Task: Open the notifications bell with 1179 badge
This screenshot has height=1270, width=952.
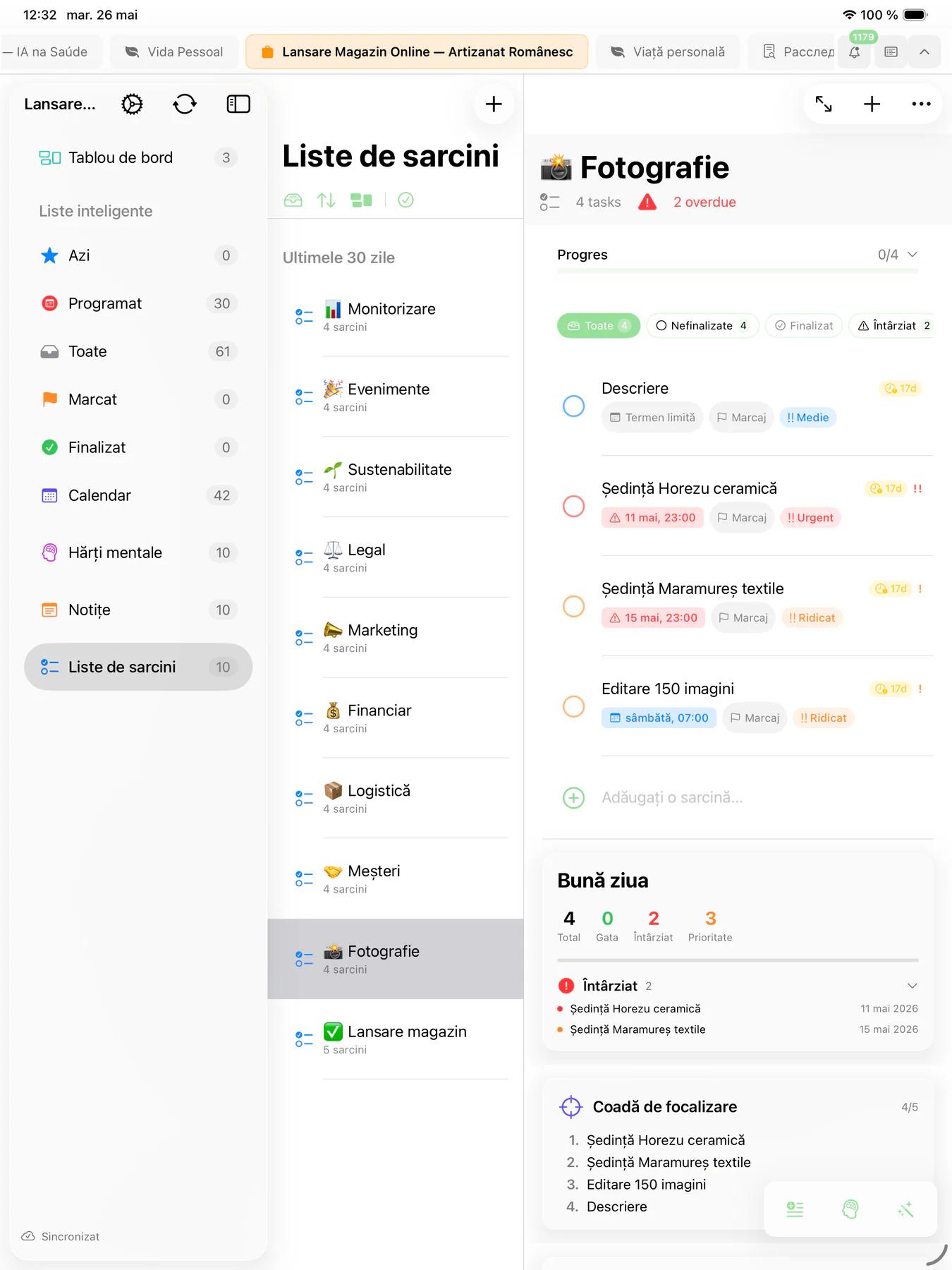Action: (x=855, y=52)
